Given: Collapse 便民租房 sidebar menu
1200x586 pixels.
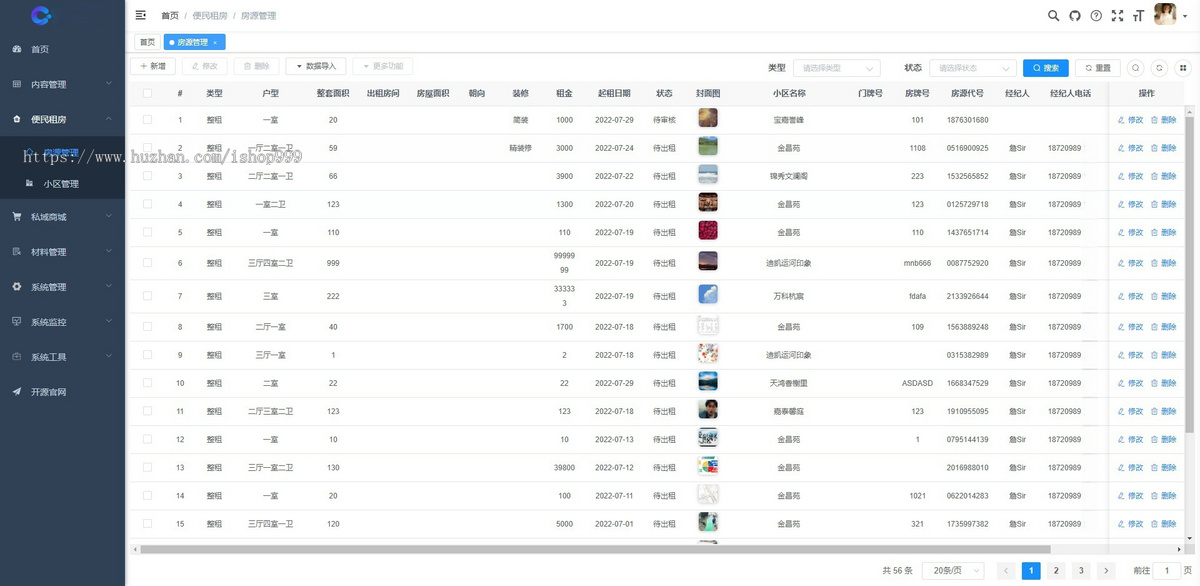Looking at the screenshot, I should pos(62,119).
